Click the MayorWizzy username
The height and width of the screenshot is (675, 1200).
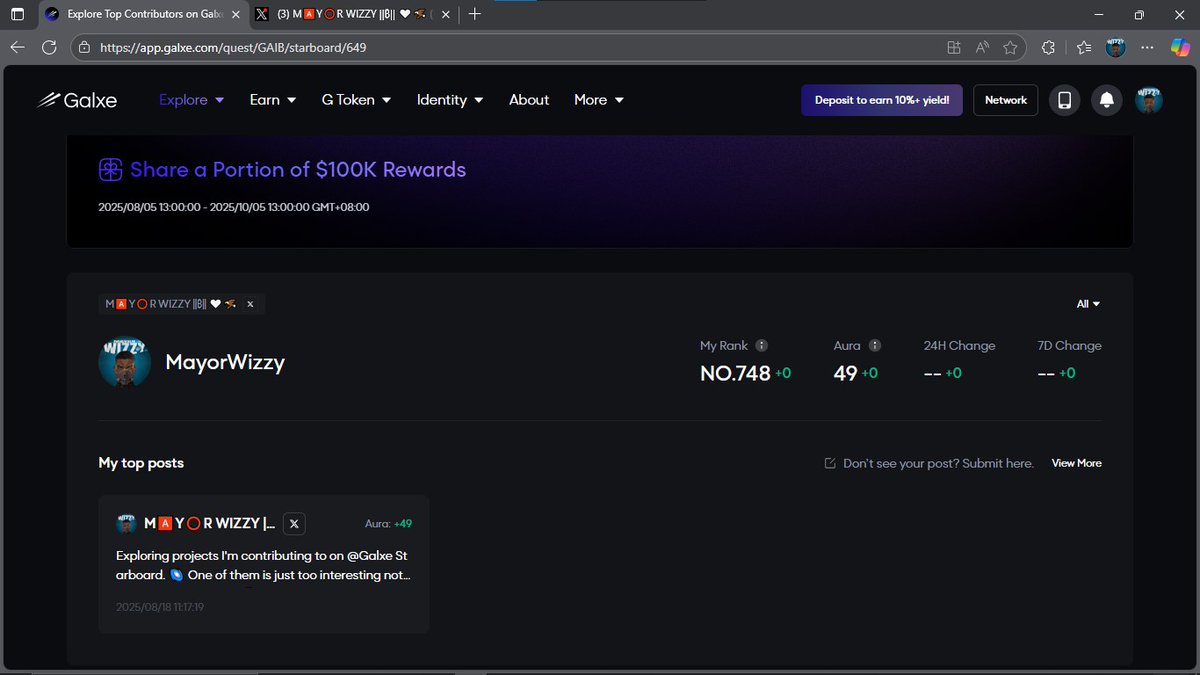pos(225,362)
